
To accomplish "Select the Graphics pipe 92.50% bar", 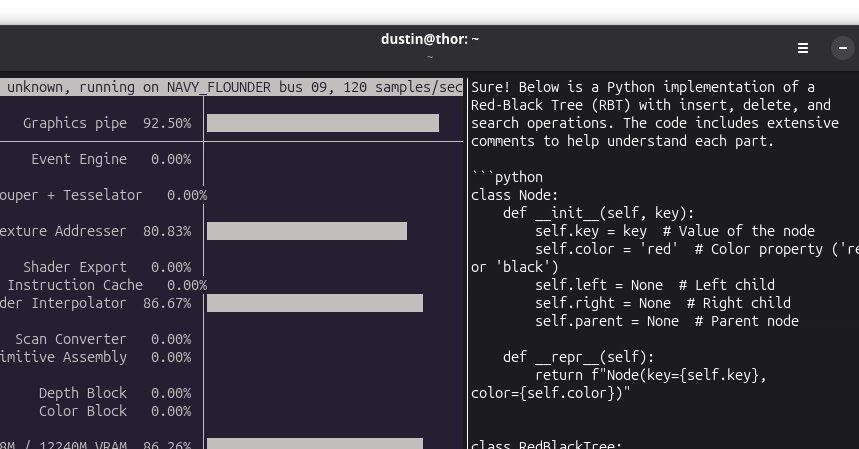I will point(323,123).
